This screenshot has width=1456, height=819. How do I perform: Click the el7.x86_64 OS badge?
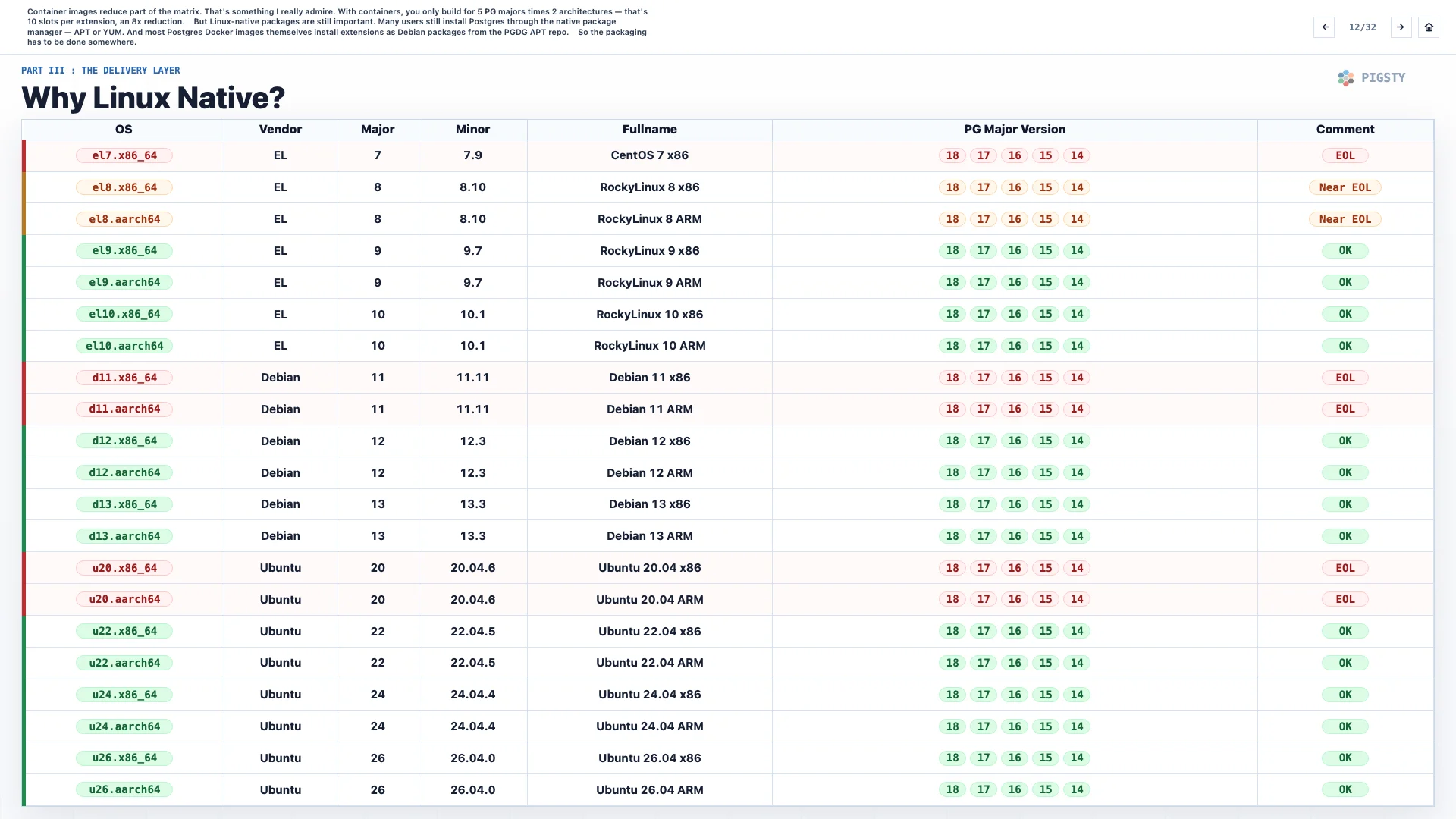[x=124, y=155]
